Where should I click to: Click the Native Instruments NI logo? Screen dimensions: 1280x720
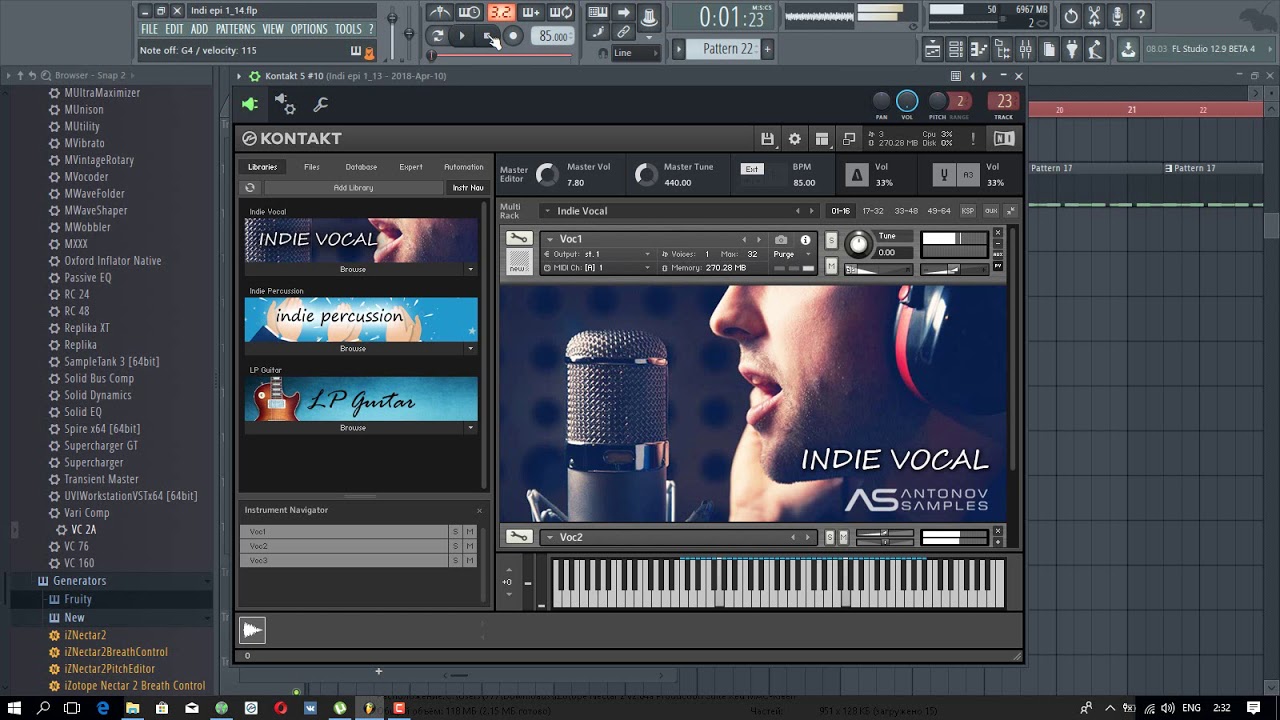[x=1004, y=139]
